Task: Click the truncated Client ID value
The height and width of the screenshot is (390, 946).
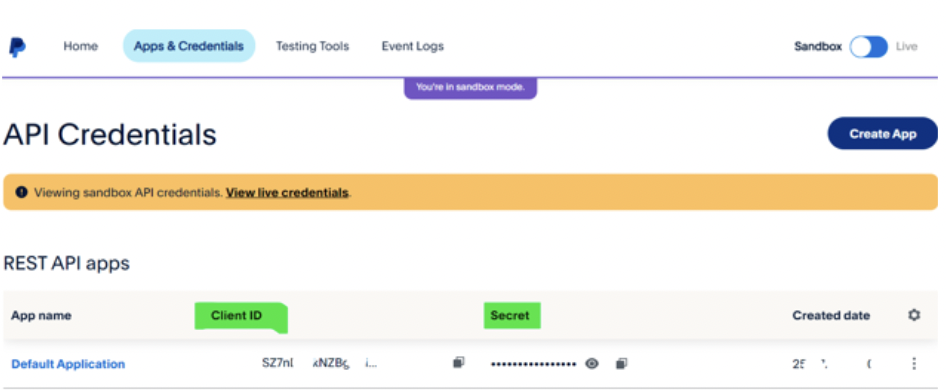Action: tap(319, 363)
